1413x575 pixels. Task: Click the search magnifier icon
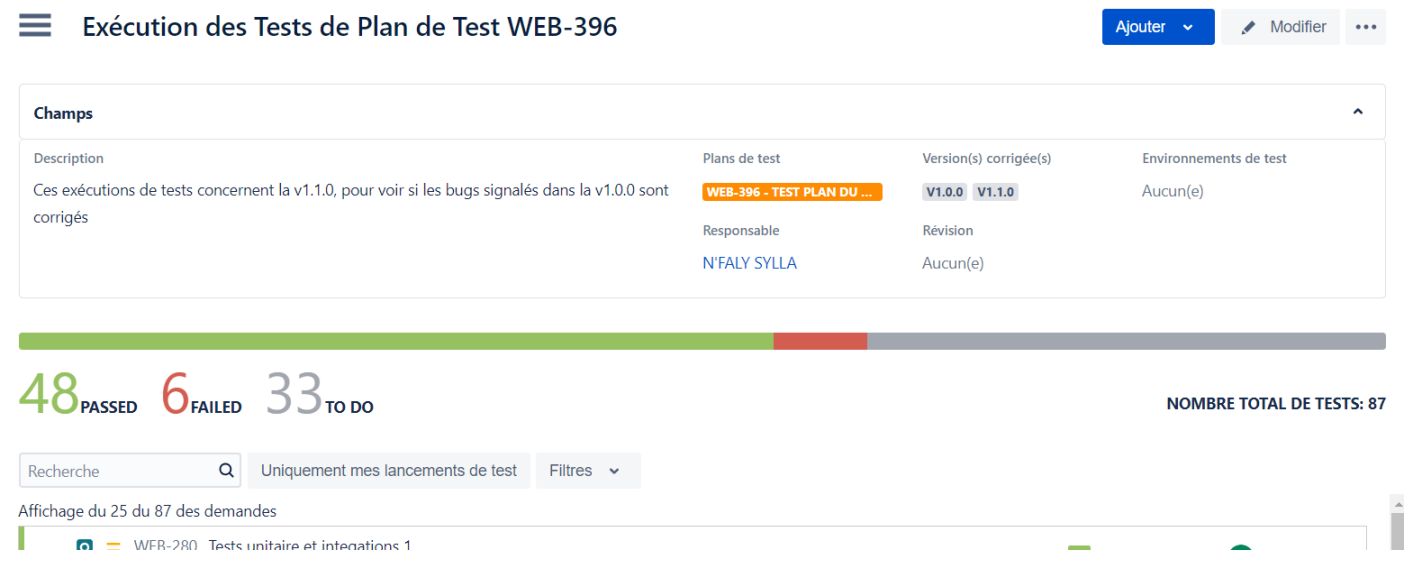click(227, 470)
